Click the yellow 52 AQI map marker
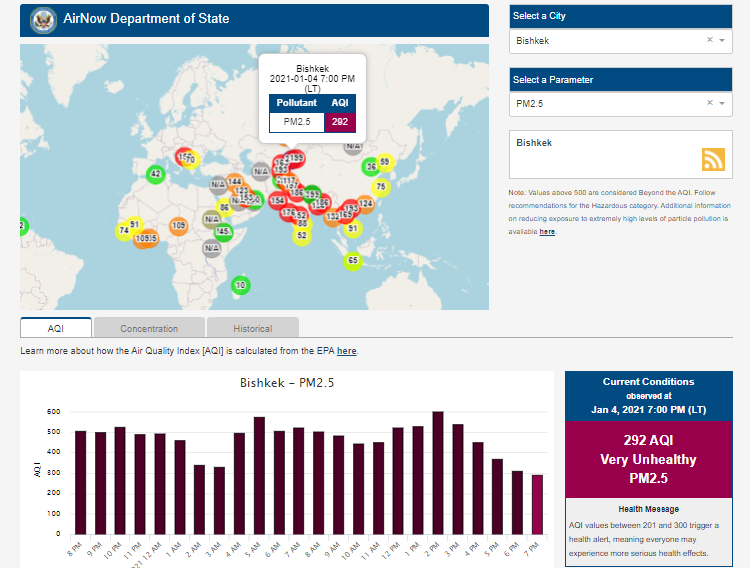Image resolution: width=750 pixels, height=568 pixels. (302, 236)
